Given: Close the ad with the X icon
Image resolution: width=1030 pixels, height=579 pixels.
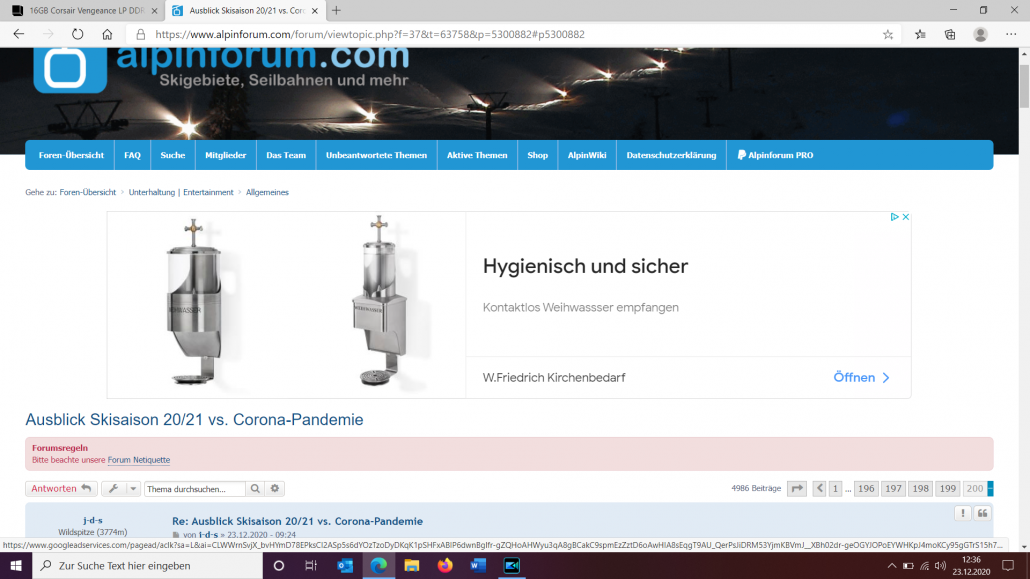Looking at the screenshot, I should tap(905, 217).
